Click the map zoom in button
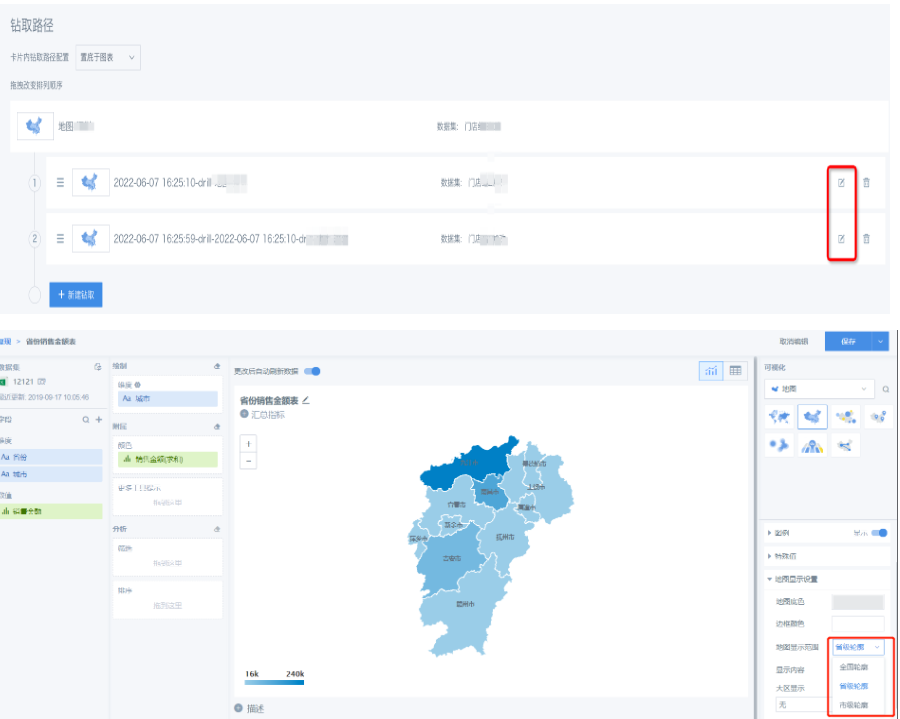900x719 pixels. 250,443
